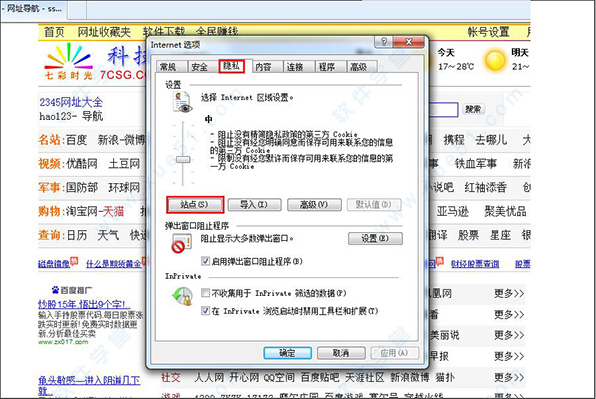Viewport: 596px width, 399px height.
Task: Select the 网址导航 browser tab
Action: point(34,9)
